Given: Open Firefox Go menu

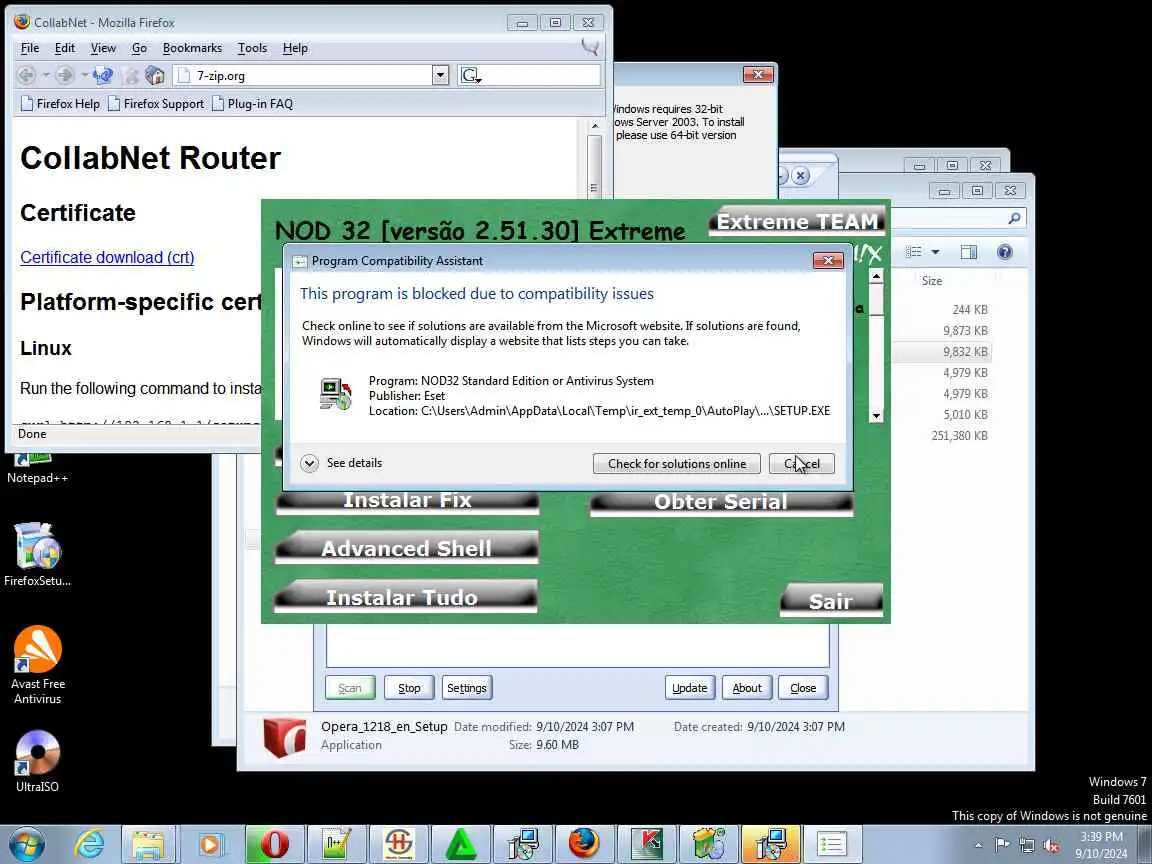Looking at the screenshot, I should point(140,48).
